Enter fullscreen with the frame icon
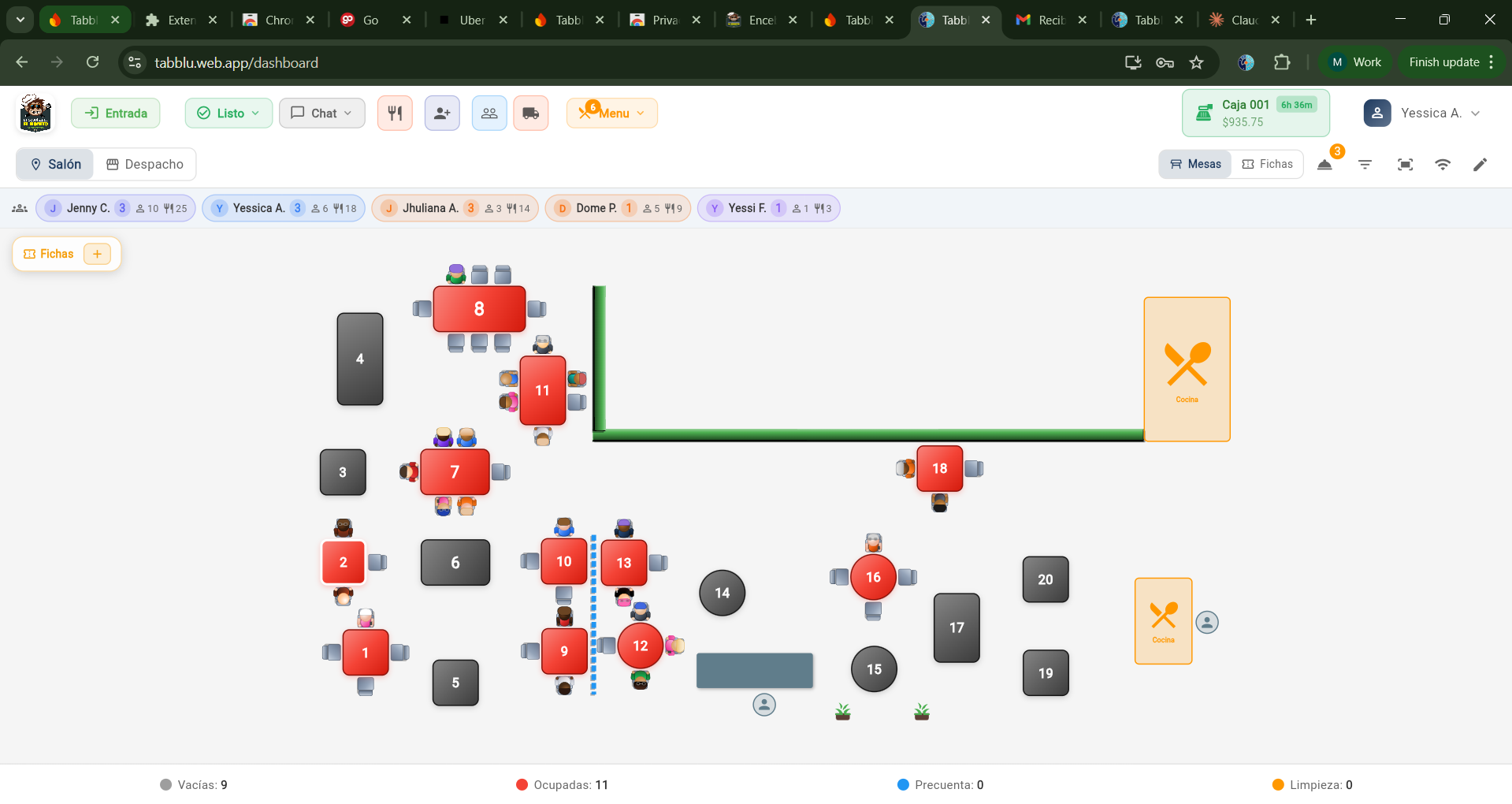This screenshot has width=1512, height=804. pyautogui.click(x=1405, y=164)
